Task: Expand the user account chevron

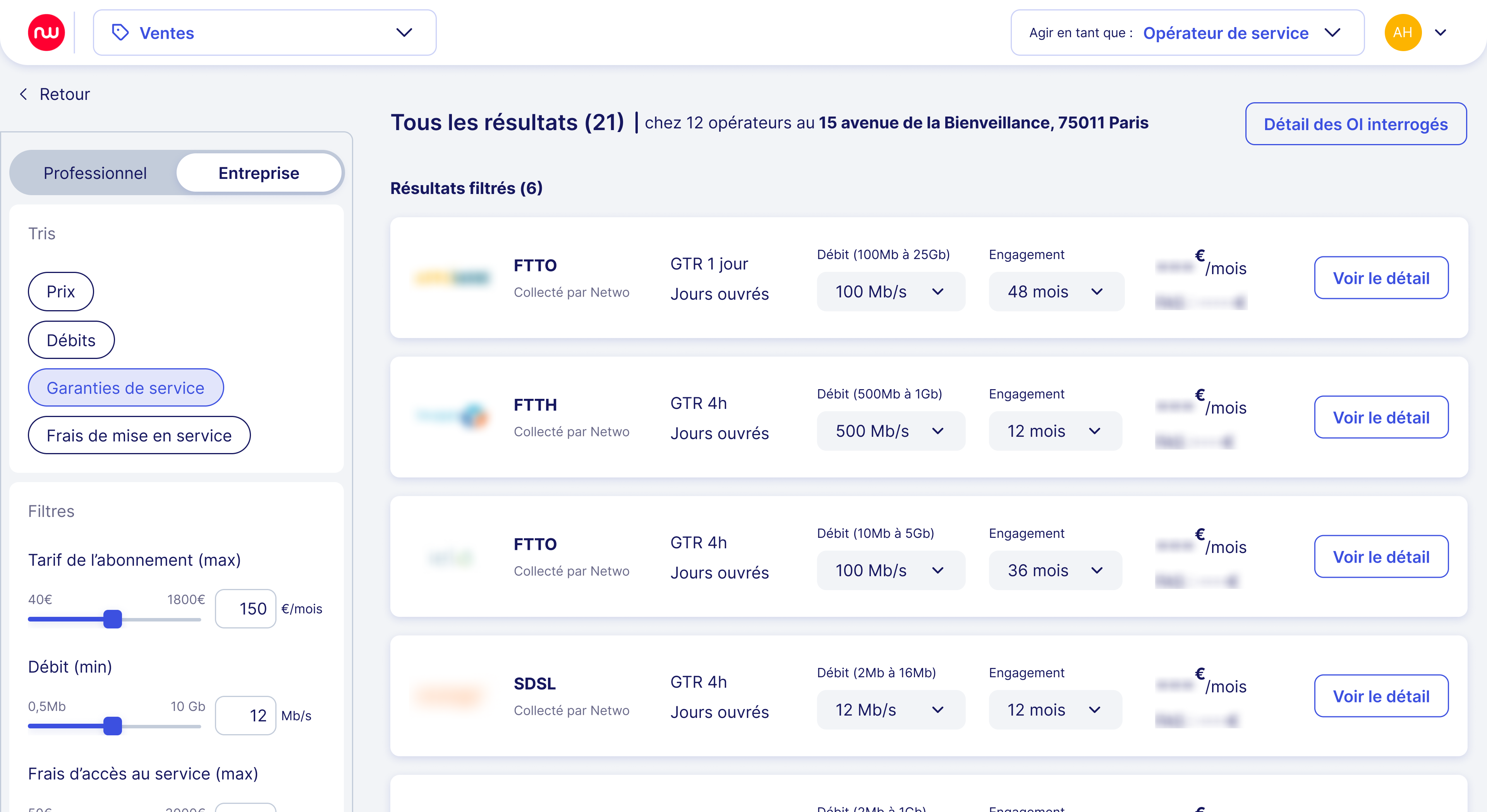Action: [x=1441, y=33]
